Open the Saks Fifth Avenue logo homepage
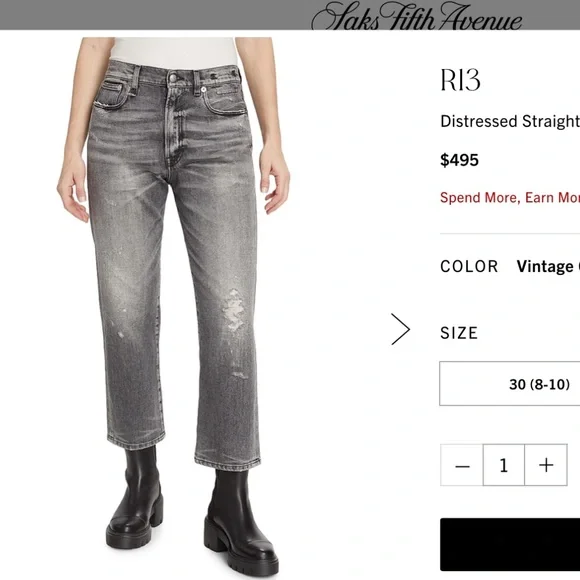The image size is (580, 580). [417, 16]
